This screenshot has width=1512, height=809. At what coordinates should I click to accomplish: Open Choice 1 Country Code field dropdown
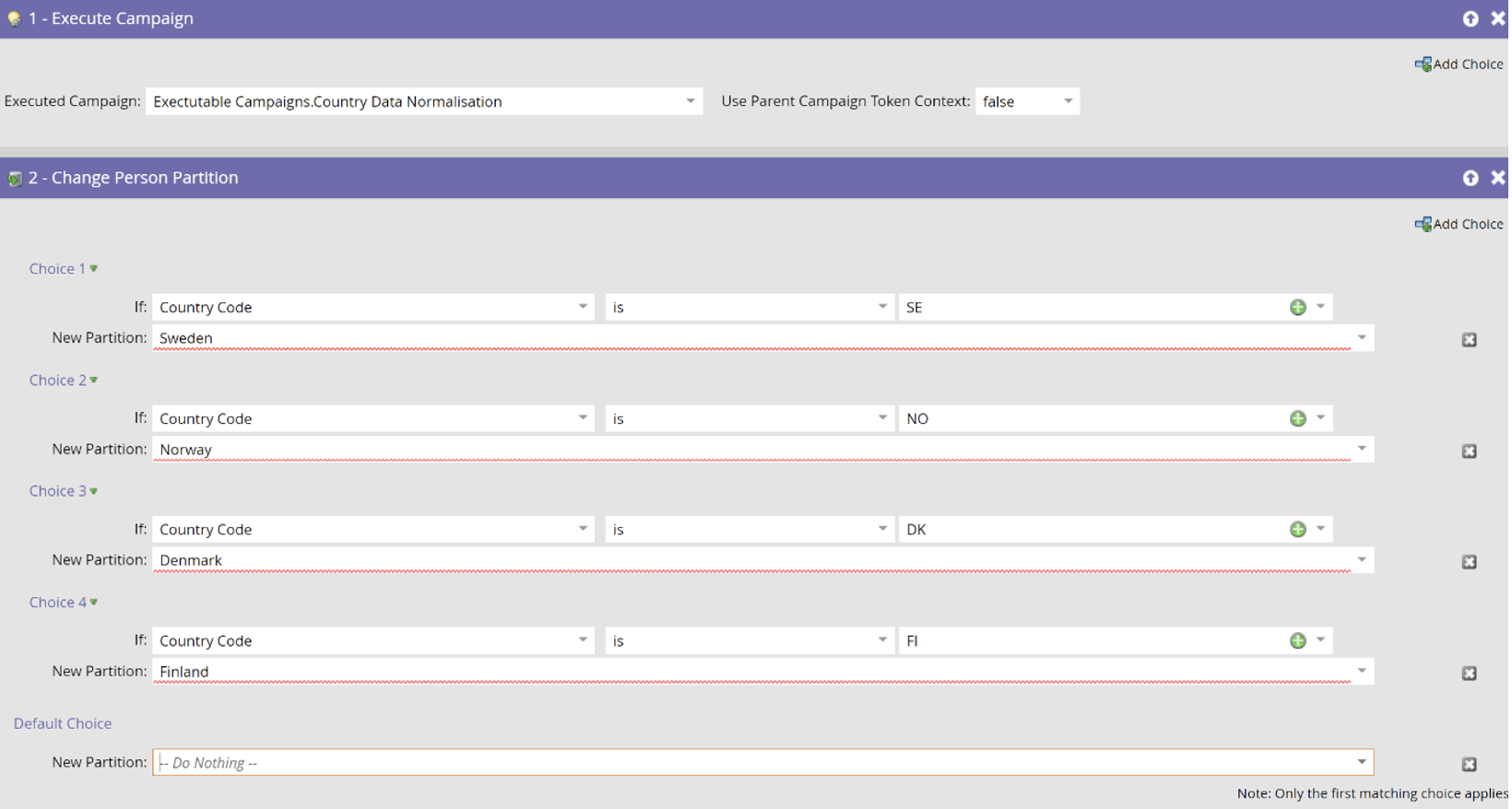click(x=583, y=307)
